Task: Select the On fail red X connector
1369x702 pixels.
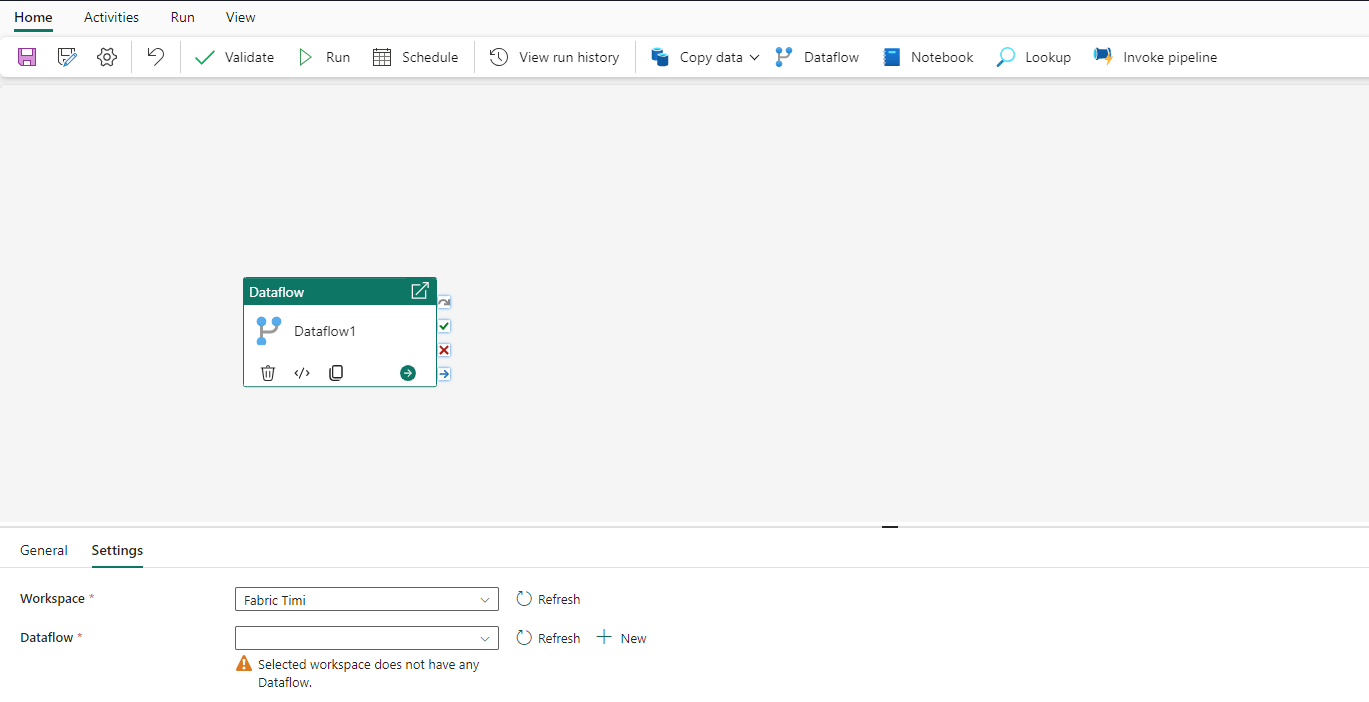Action: 444,350
